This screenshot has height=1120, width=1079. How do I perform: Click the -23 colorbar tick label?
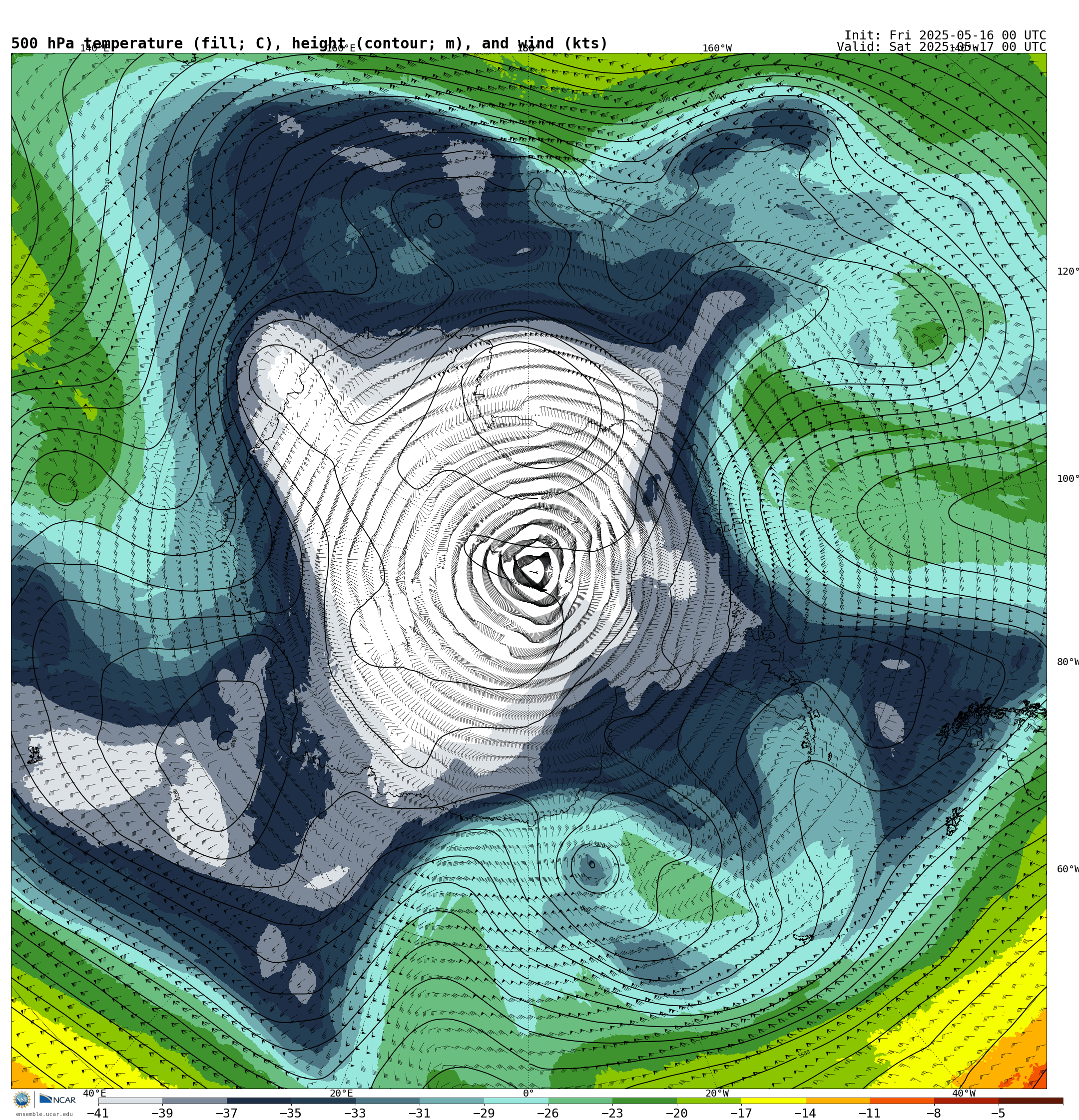(612, 1113)
